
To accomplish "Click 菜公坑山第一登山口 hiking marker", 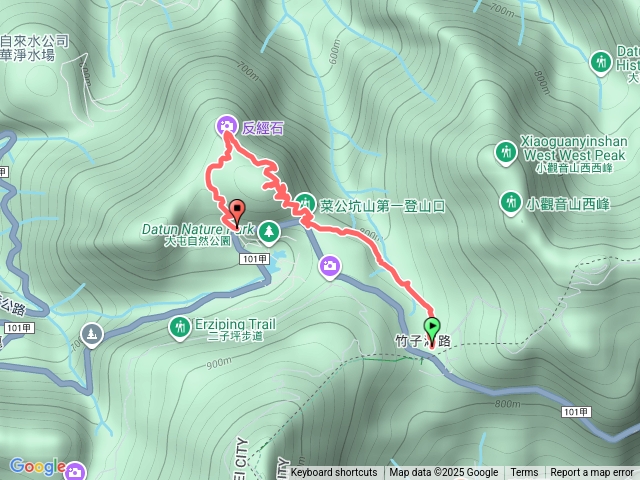I will pyautogui.click(x=305, y=203).
